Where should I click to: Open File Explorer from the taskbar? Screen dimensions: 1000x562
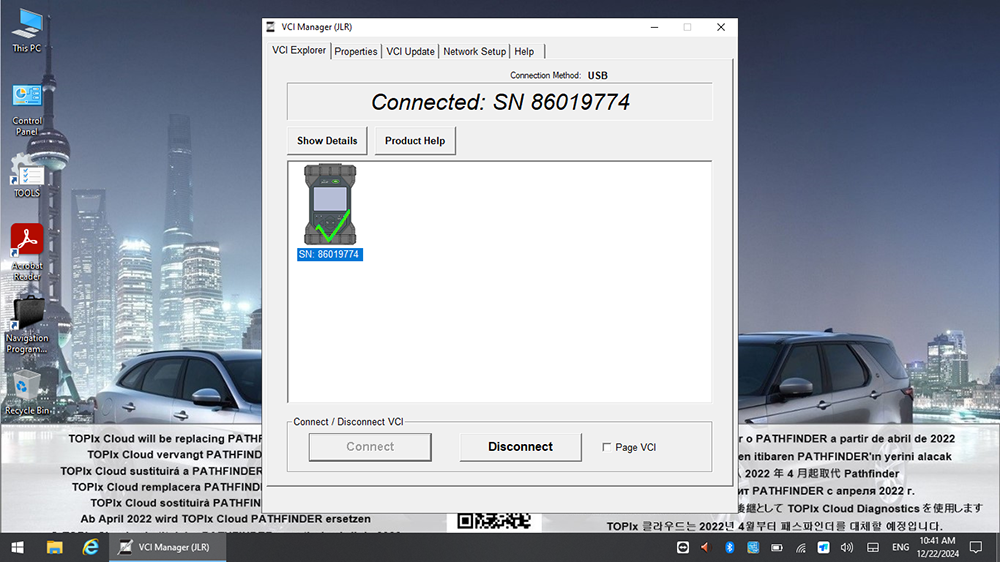click(x=54, y=547)
